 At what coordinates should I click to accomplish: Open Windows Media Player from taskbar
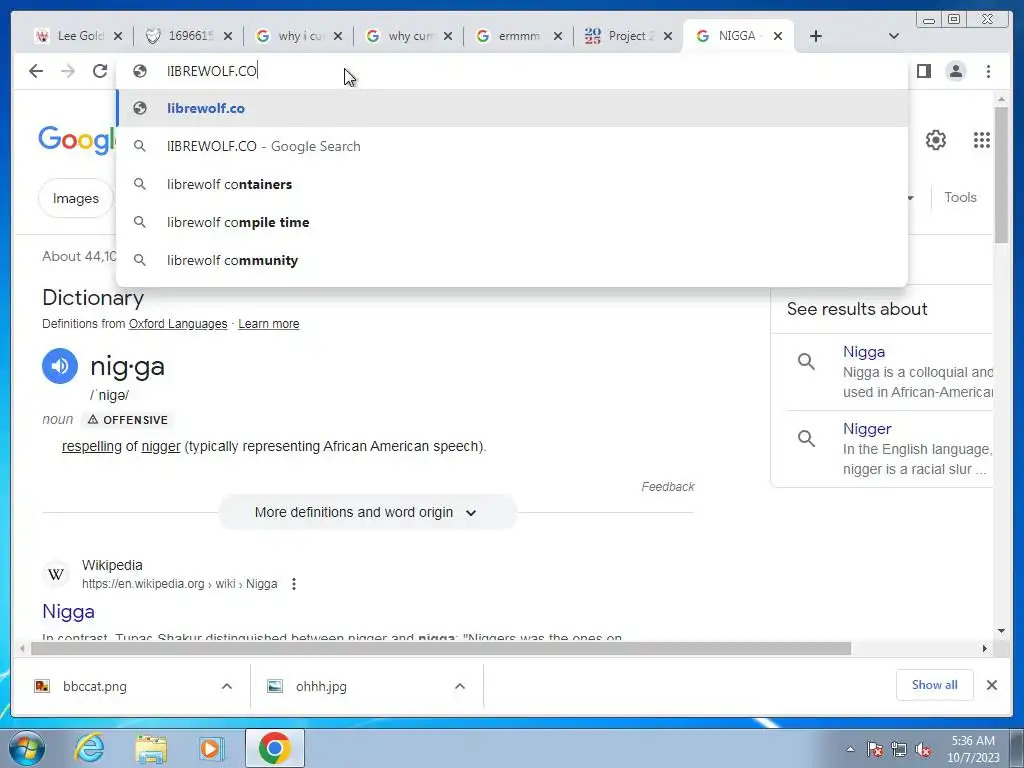pyautogui.click(x=212, y=748)
